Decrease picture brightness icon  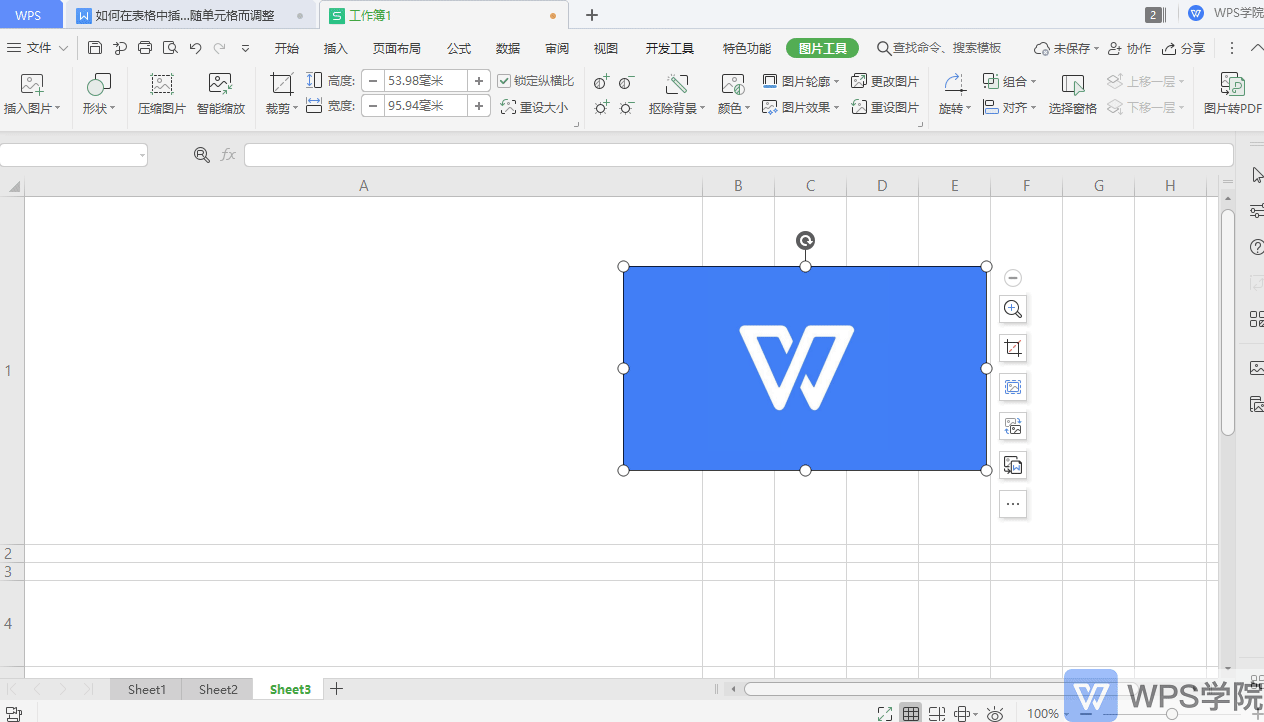click(x=626, y=107)
